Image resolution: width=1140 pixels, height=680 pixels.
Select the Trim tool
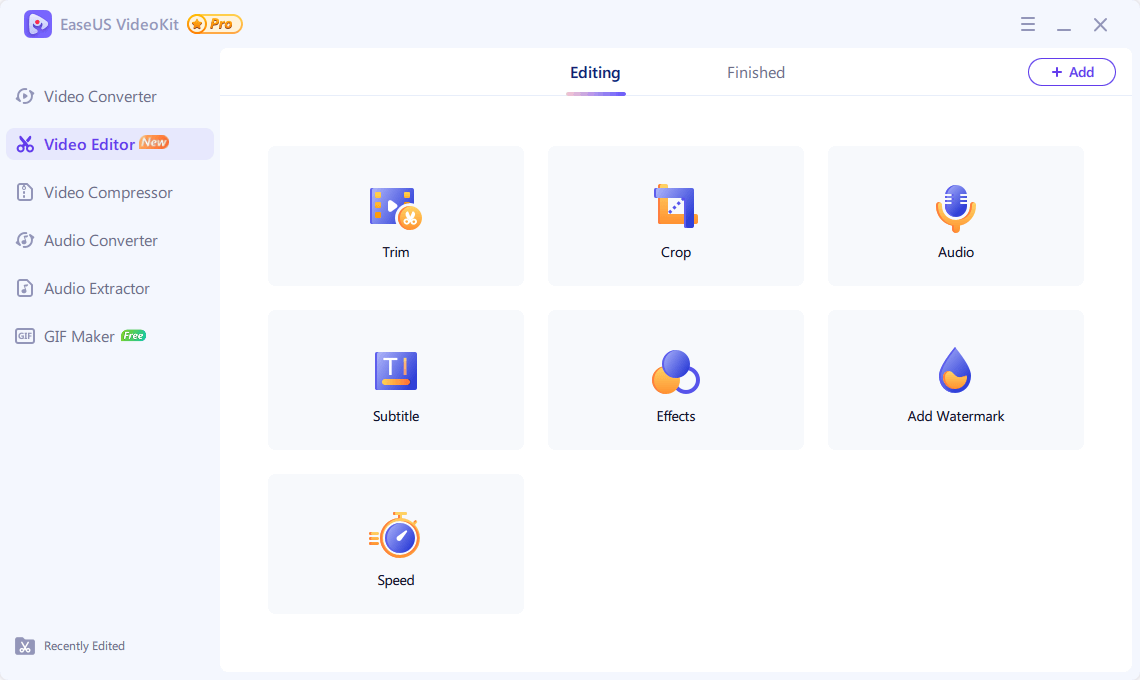pos(395,215)
